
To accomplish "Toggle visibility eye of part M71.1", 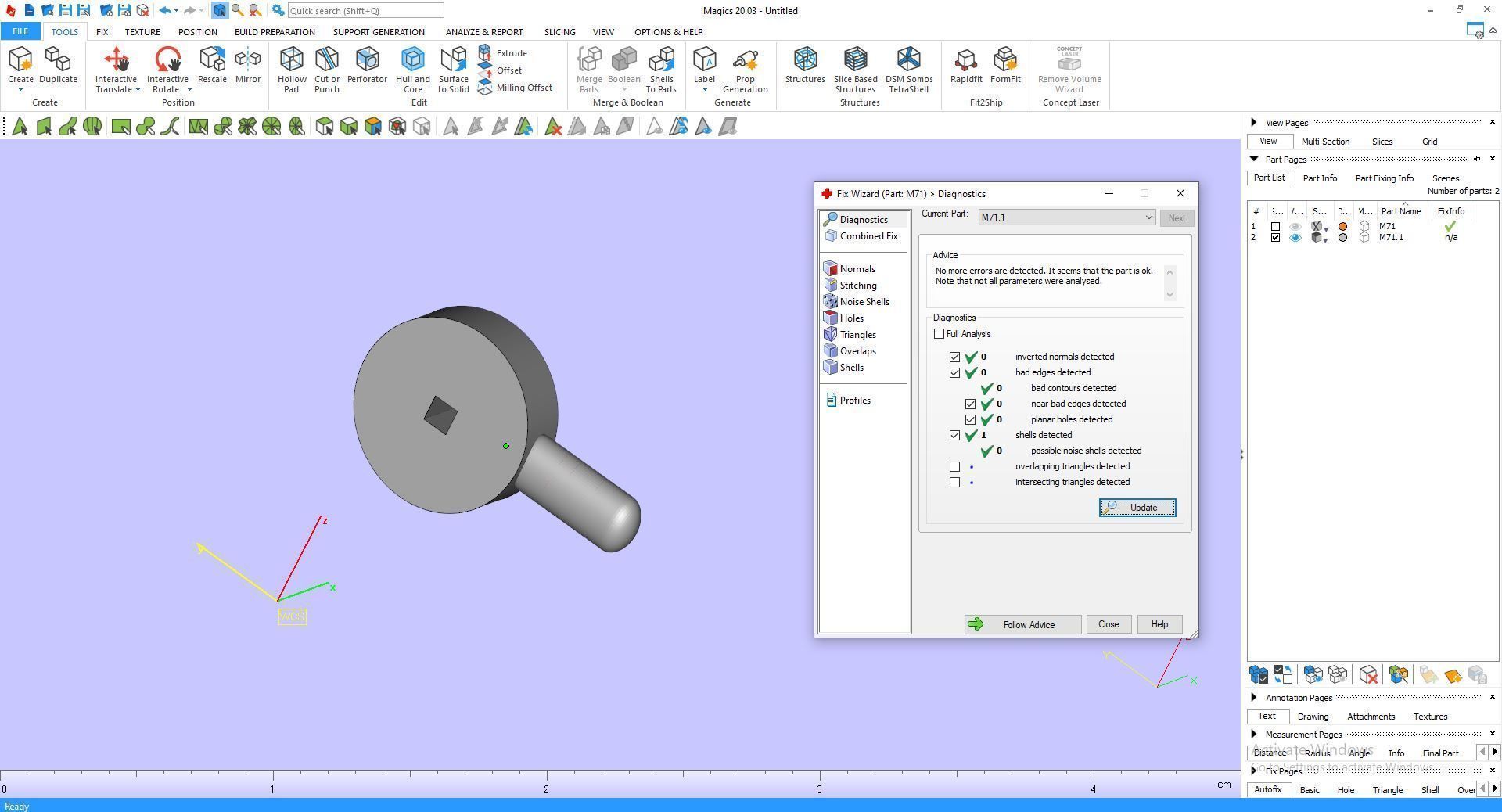I will [x=1295, y=238].
